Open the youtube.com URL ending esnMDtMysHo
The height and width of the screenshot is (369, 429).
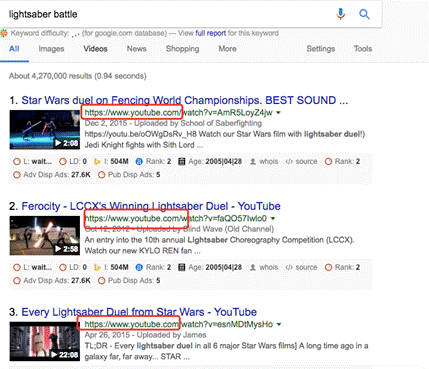click(x=179, y=324)
